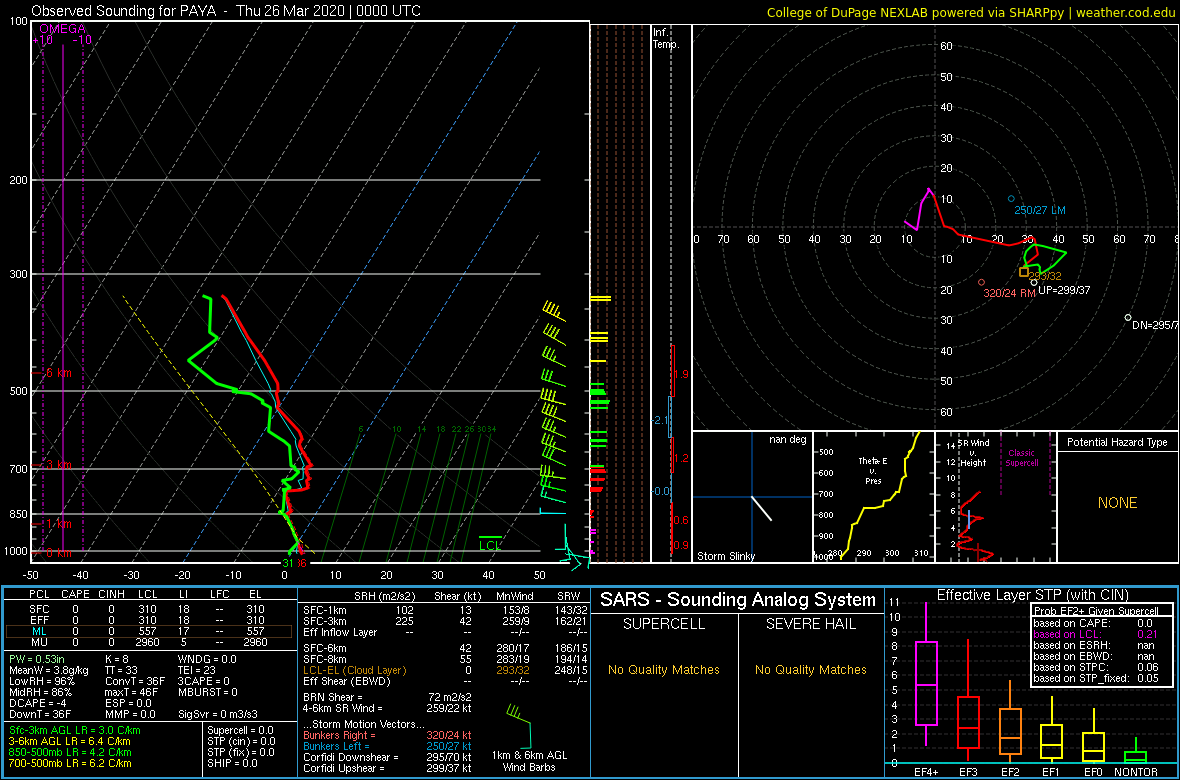Click the red 'Bunkers Right = 320/24 kt' line
1180x780 pixels.
388,734
